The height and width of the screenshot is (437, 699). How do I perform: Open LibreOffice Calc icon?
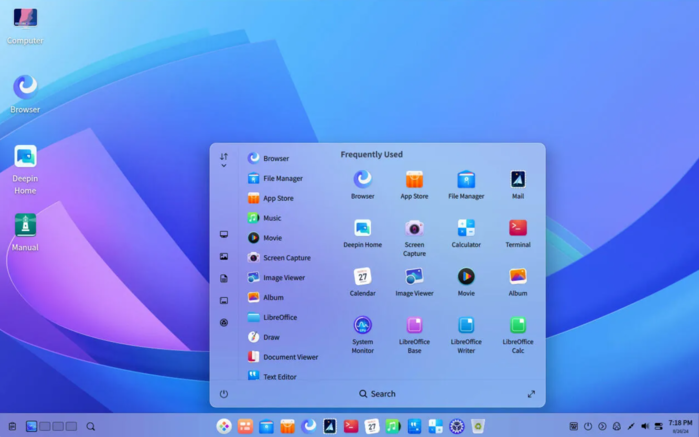[x=517, y=326]
